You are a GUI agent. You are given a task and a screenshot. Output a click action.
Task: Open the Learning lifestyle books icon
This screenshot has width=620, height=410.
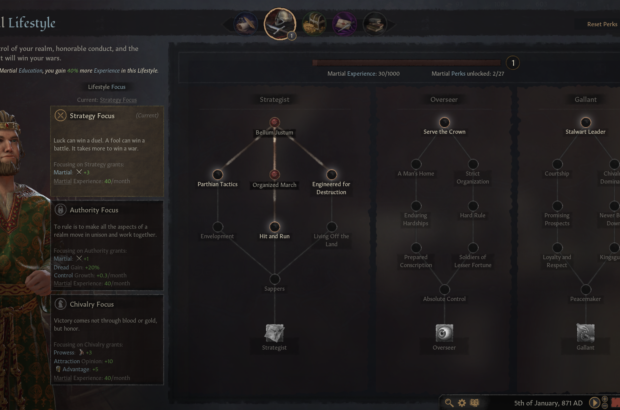[374, 23]
